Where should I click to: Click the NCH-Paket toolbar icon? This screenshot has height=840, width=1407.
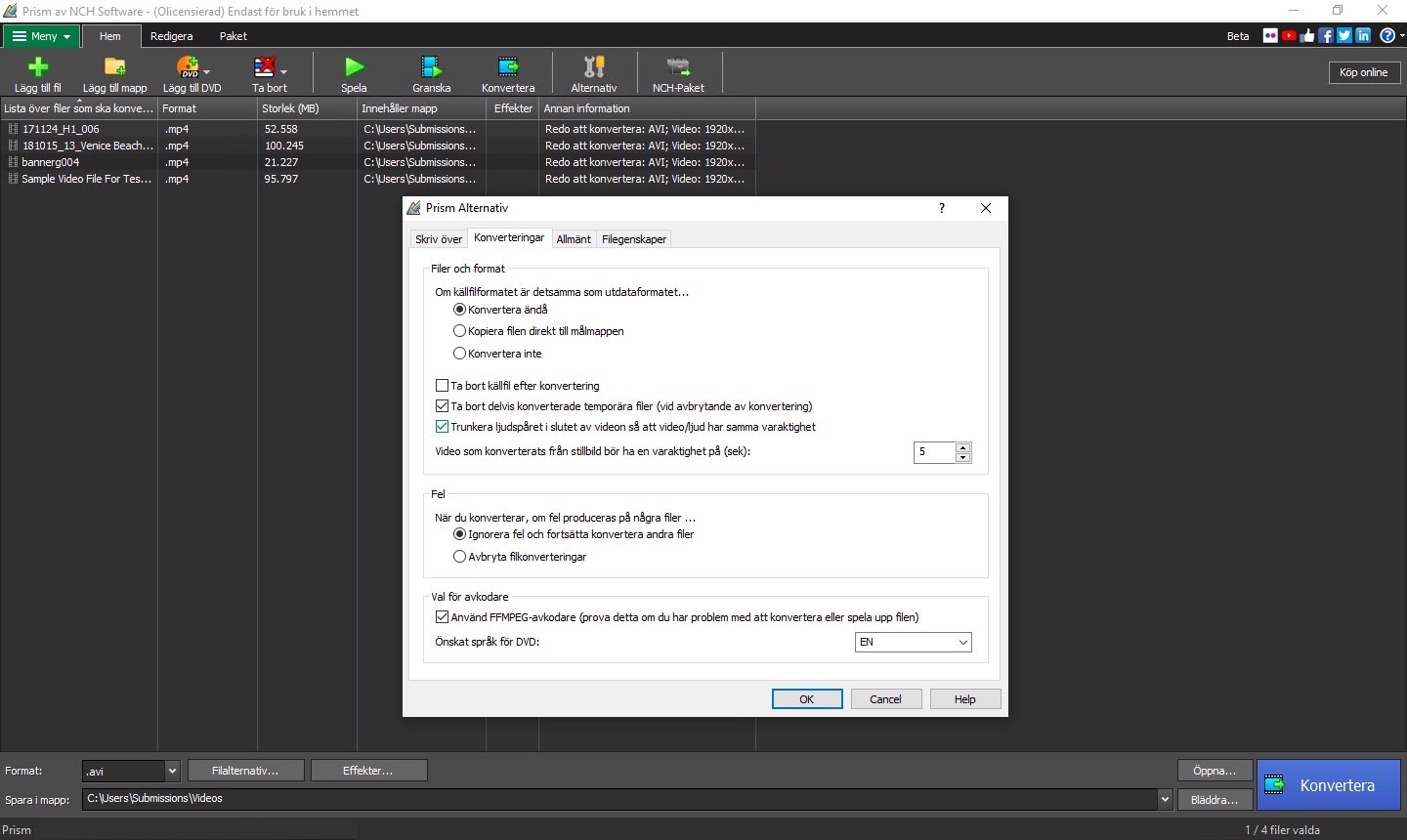678,66
